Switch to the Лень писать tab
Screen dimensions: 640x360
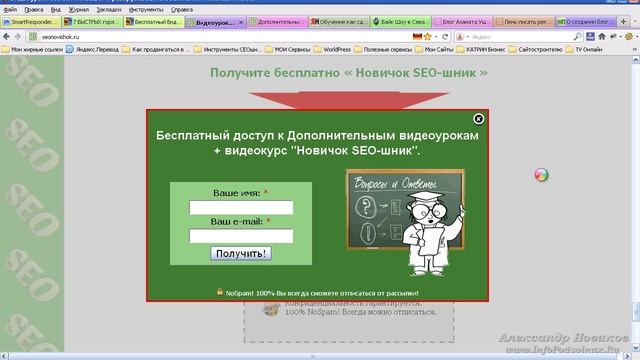coord(524,22)
